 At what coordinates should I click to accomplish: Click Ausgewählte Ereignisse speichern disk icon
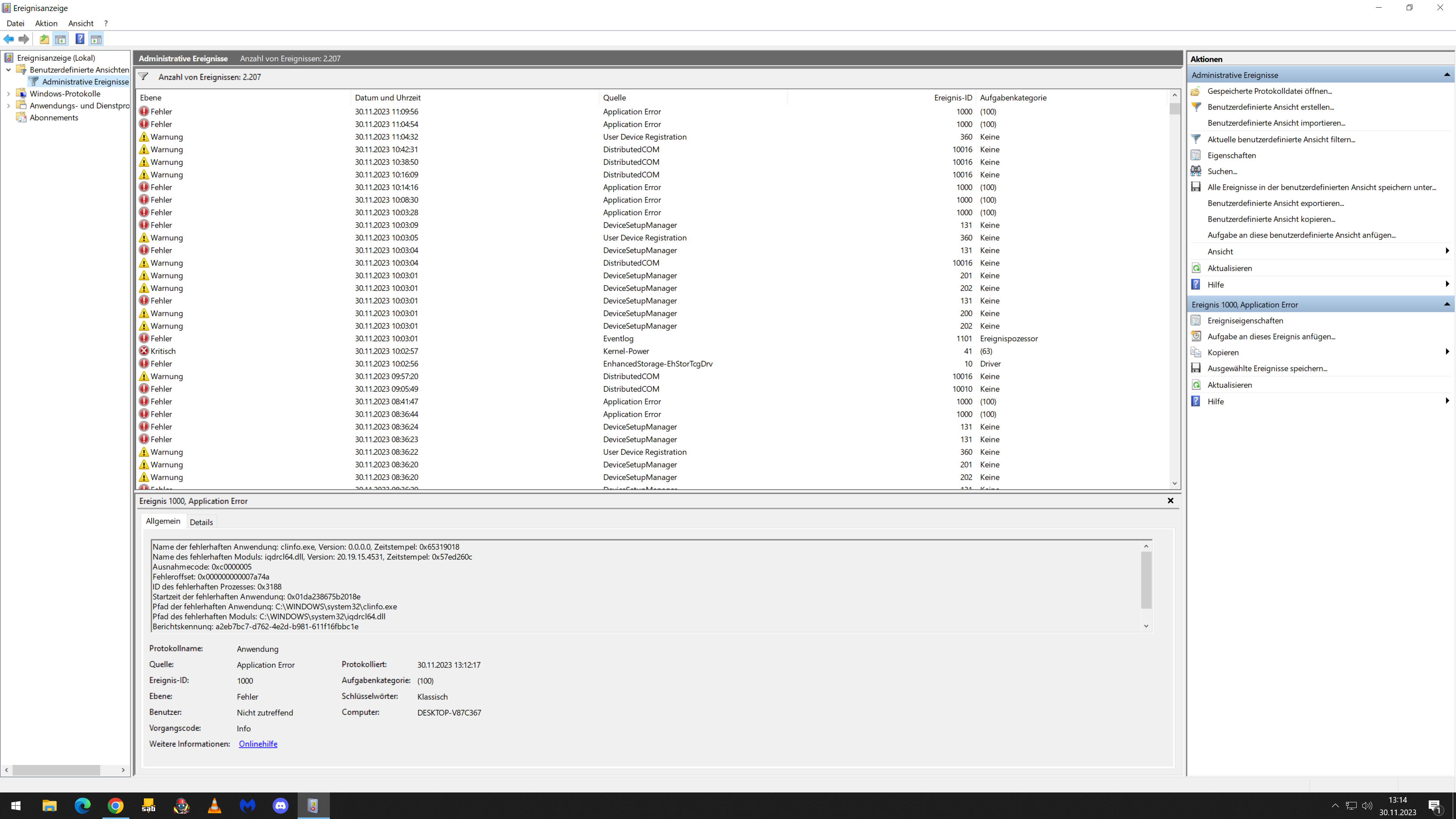[1196, 368]
